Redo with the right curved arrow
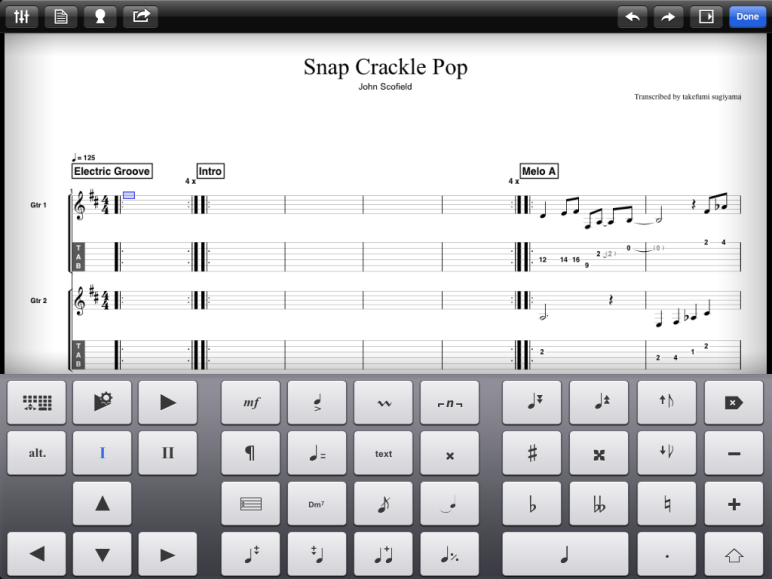 click(668, 16)
